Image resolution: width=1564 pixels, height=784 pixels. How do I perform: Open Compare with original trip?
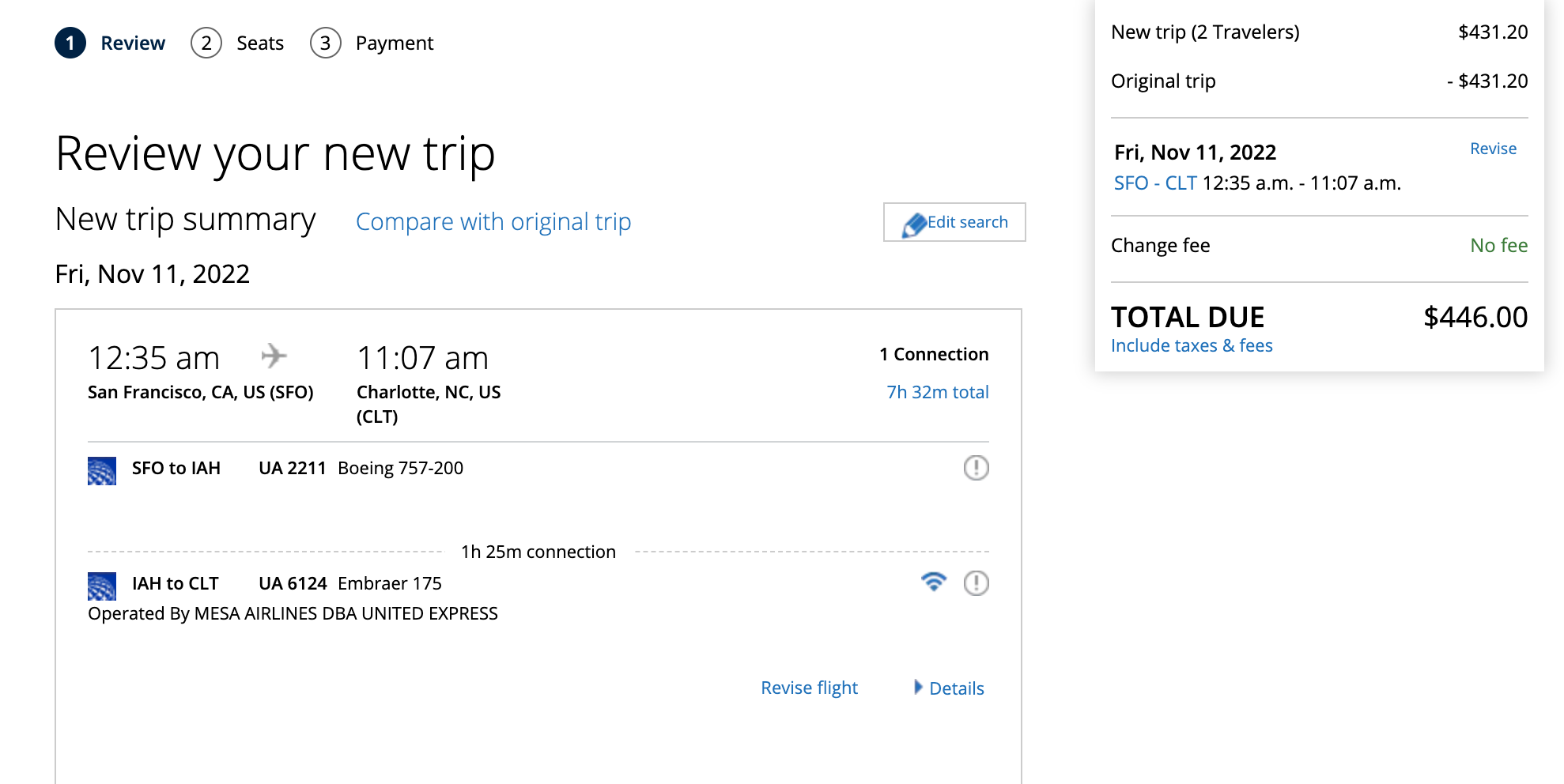coord(493,222)
